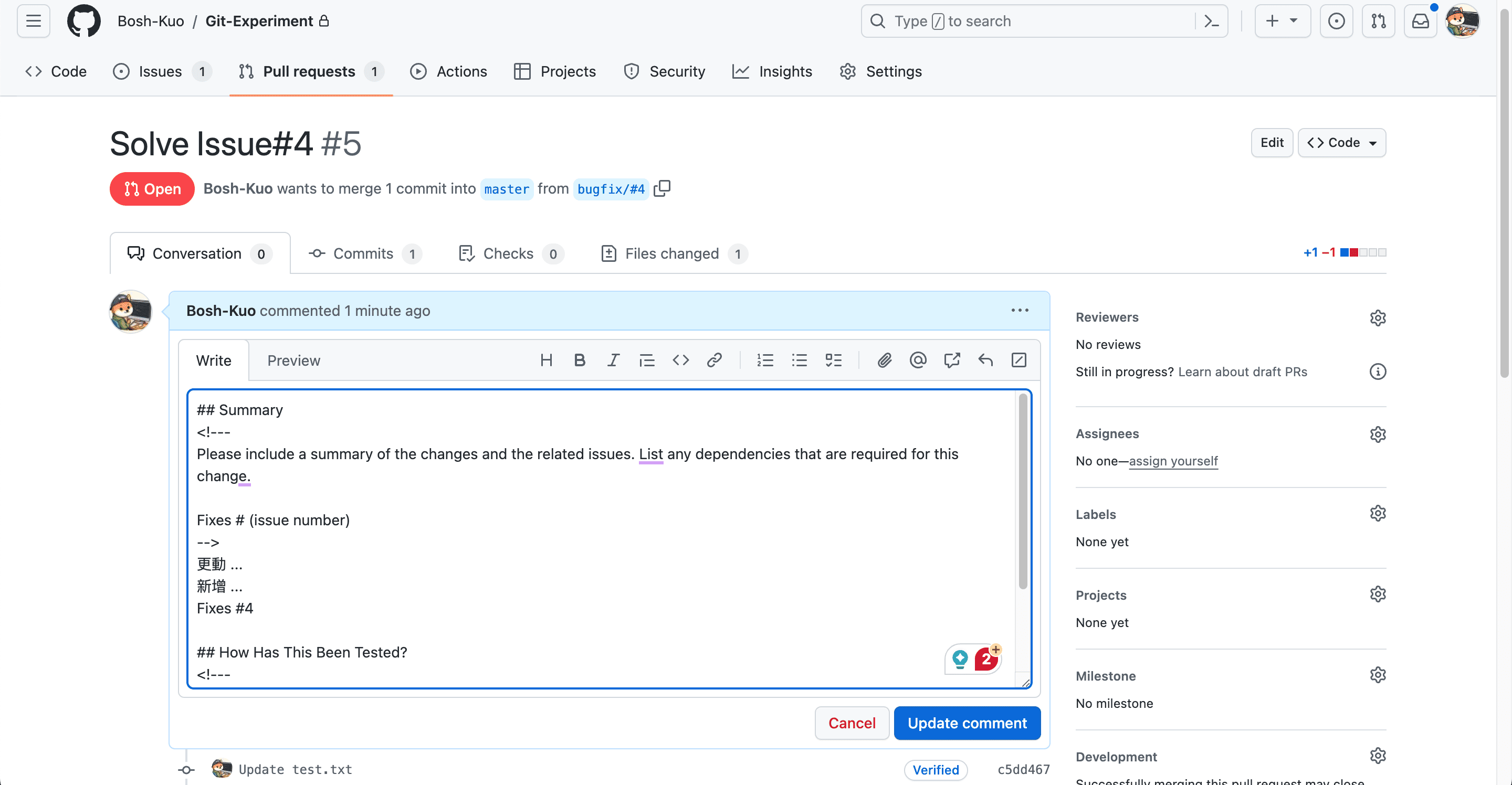The width and height of the screenshot is (1512, 785).
Task: Open the Reviewers gear settings
Action: click(1377, 317)
